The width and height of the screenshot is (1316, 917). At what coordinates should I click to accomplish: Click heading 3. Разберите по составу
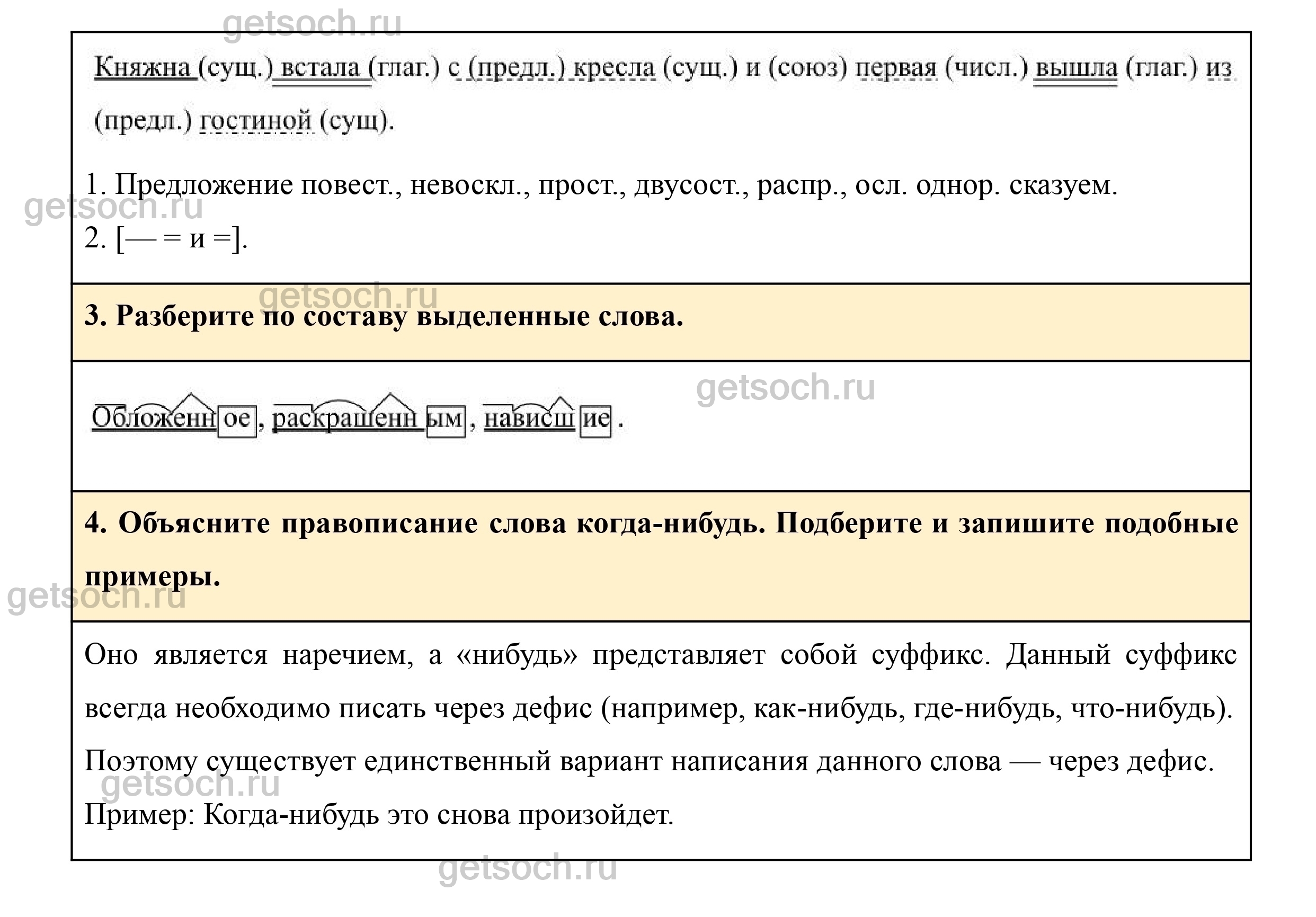coord(384,316)
